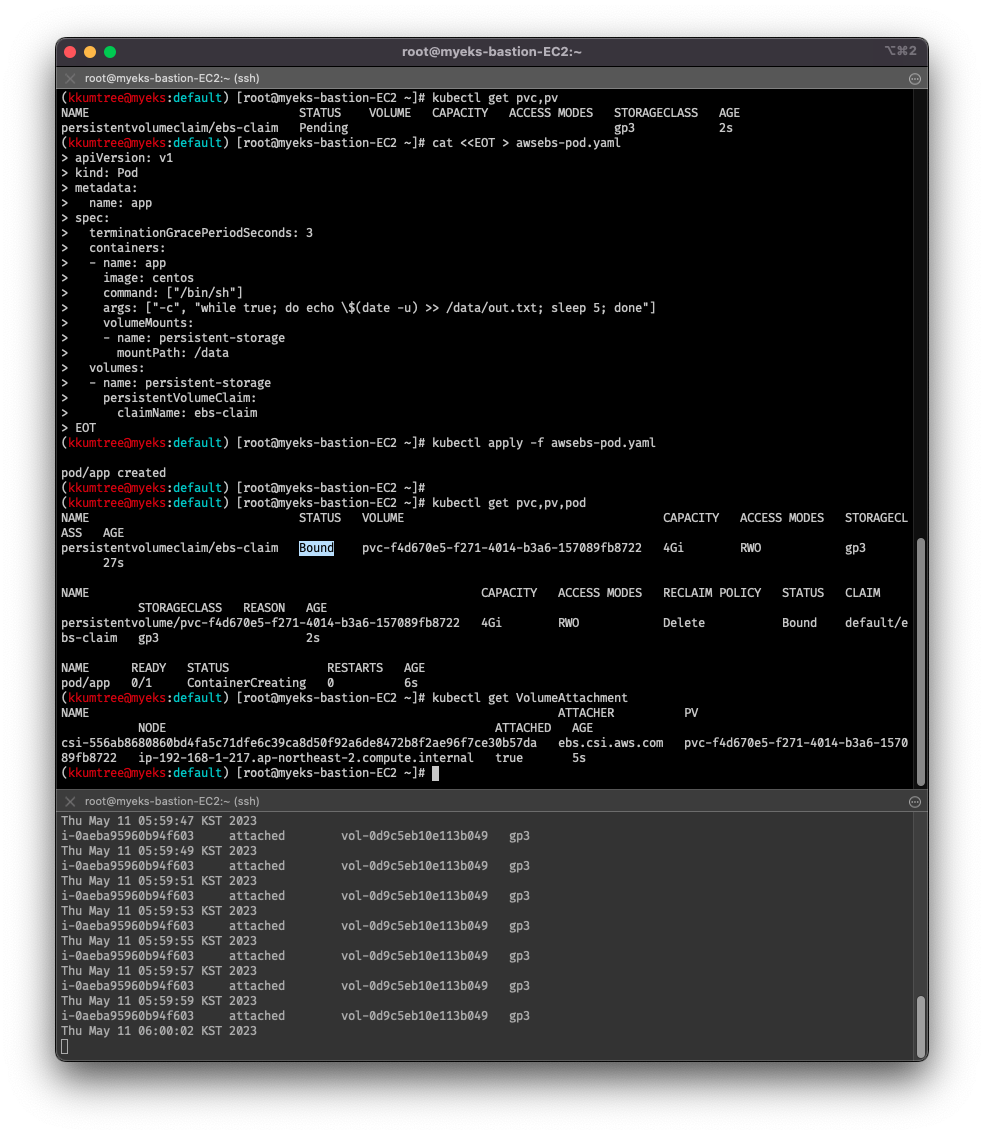The width and height of the screenshot is (984, 1135).
Task: Click the 'command: ["/bin/sh"]' line
Action: click(x=173, y=293)
